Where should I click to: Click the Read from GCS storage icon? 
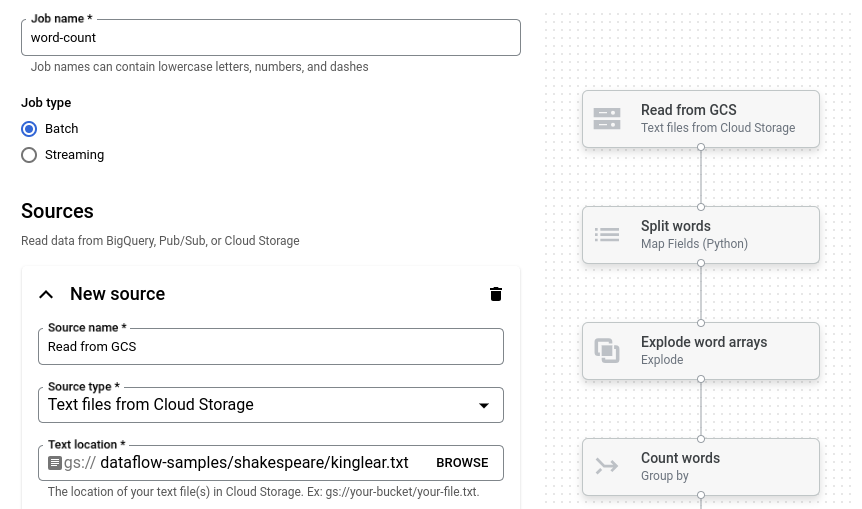tap(607, 119)
